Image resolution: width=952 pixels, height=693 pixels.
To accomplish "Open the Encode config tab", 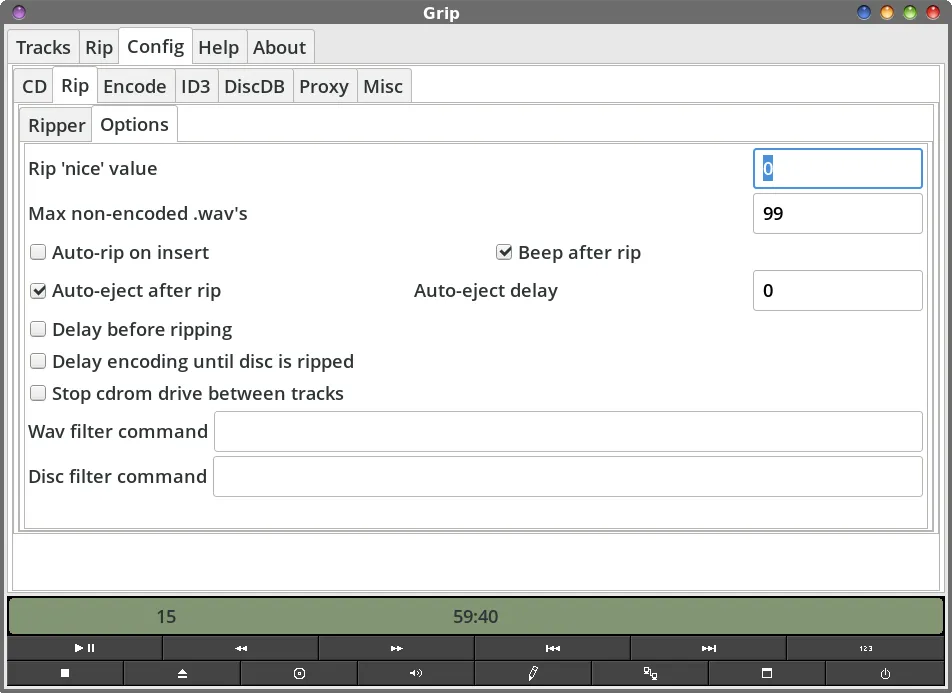I will coord(135,86).
